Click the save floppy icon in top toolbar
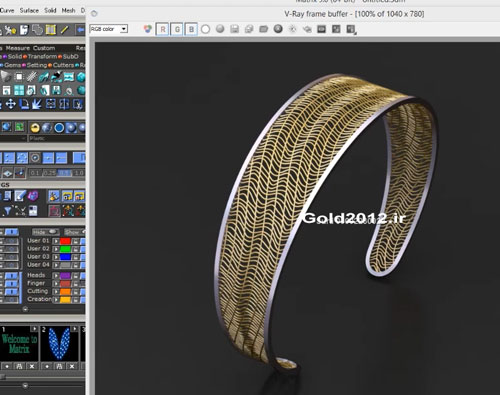The height and width of the screenshot is (395, 500). [x=24, y=30]
